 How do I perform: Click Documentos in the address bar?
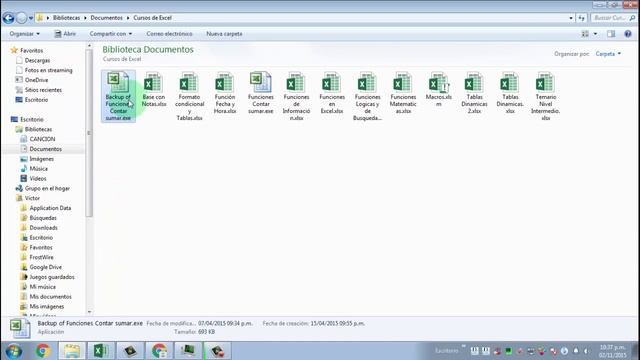107,18
